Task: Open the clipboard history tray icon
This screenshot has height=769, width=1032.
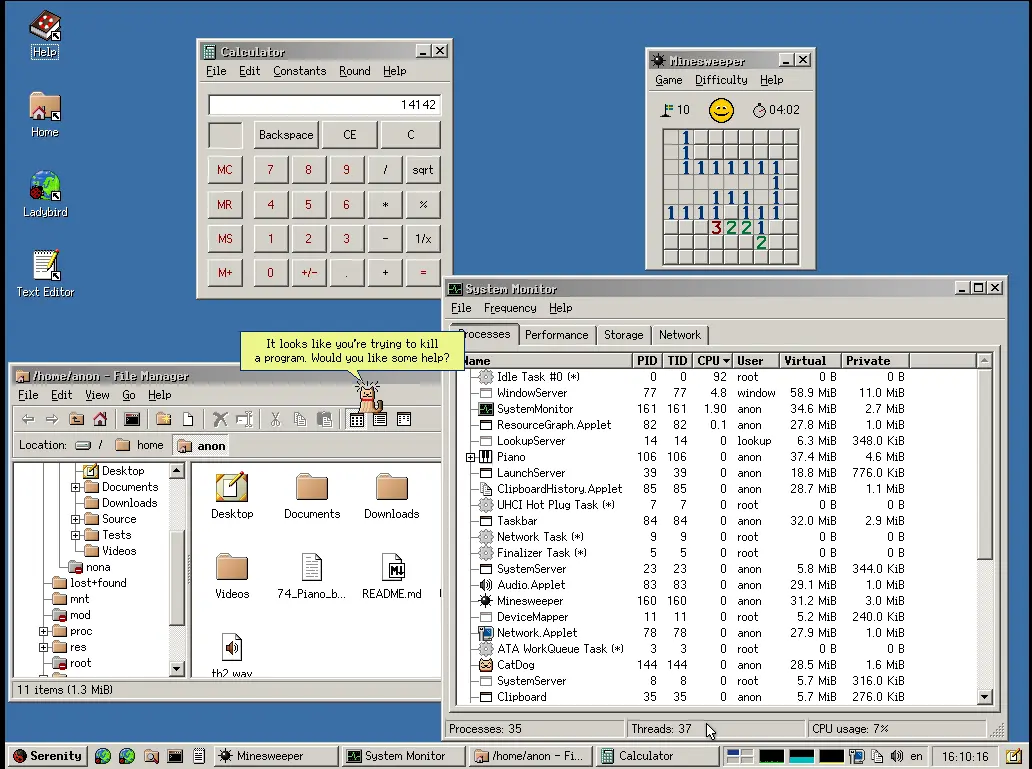Action: (877, 756)
